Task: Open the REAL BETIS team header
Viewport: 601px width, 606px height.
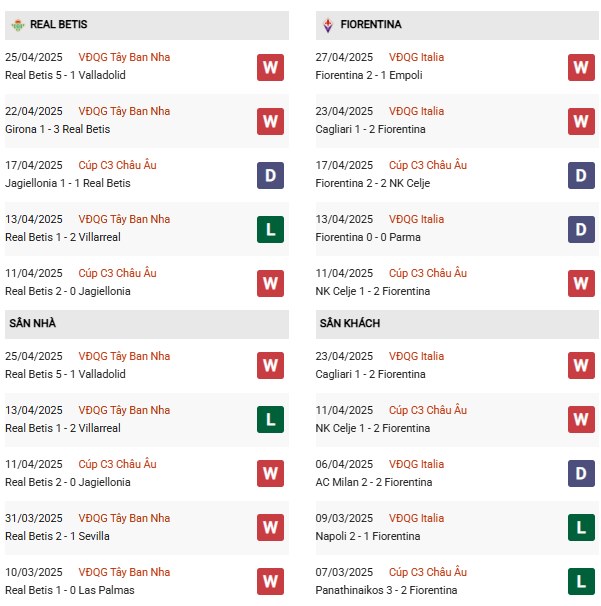Action: click(147, 25)
